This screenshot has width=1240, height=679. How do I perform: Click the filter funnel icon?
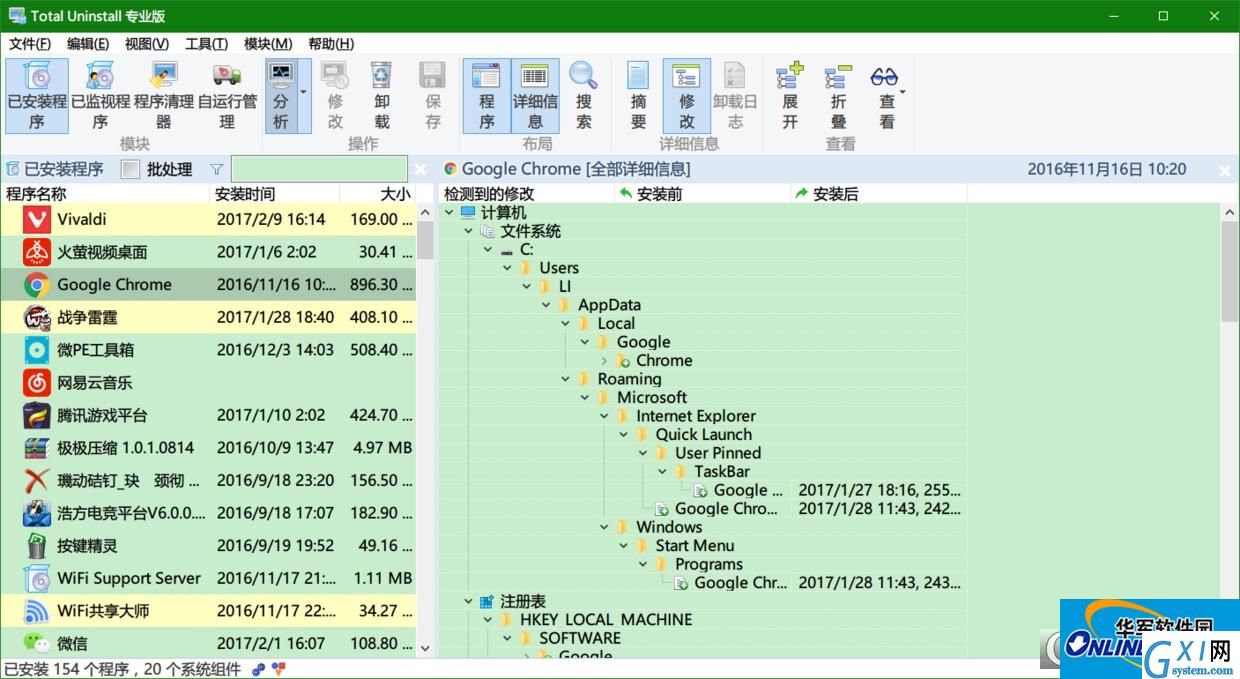click(217, 170)
